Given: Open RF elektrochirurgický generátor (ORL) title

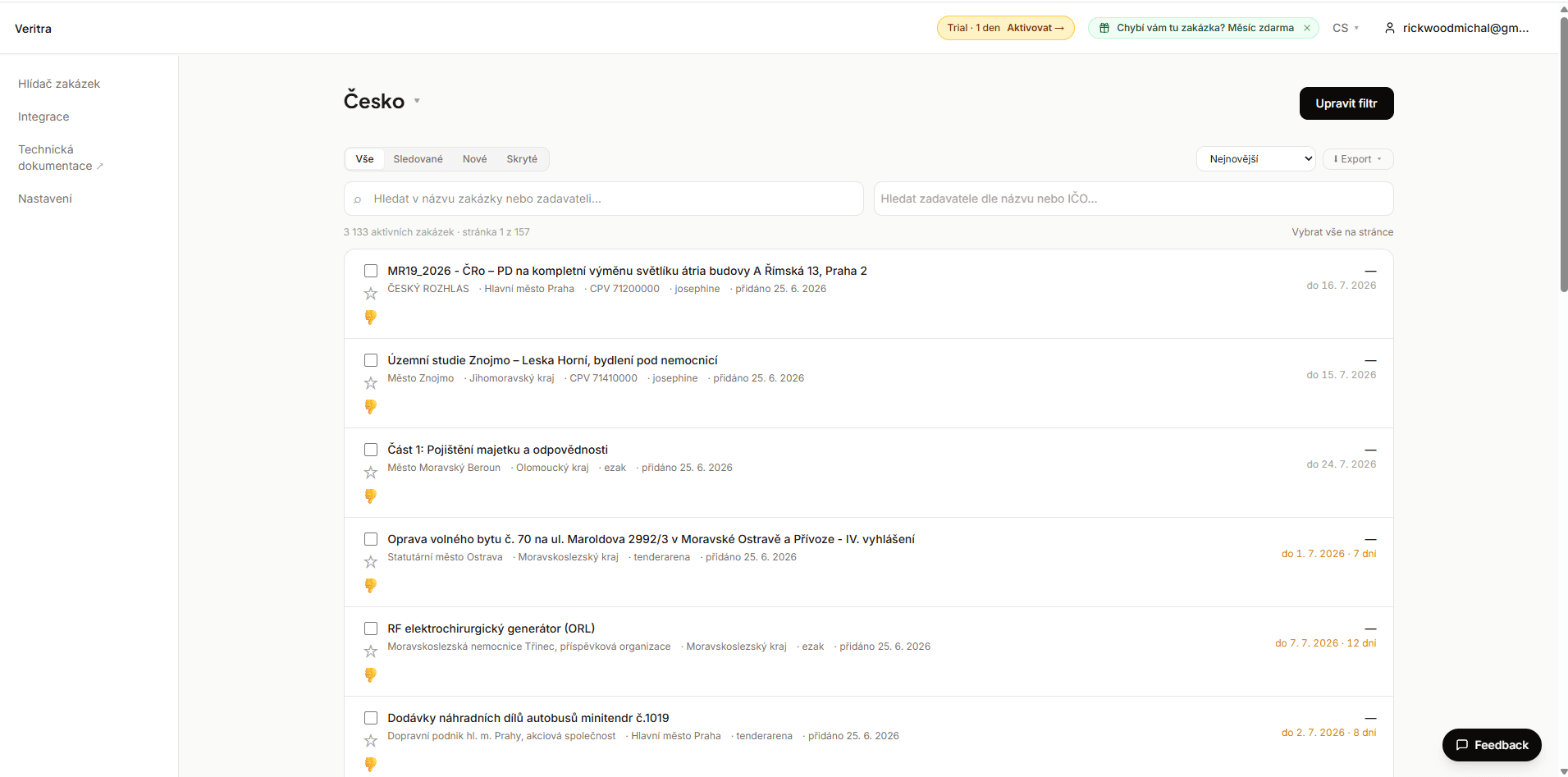Looking at the screenshot, I should pos(491,628).
